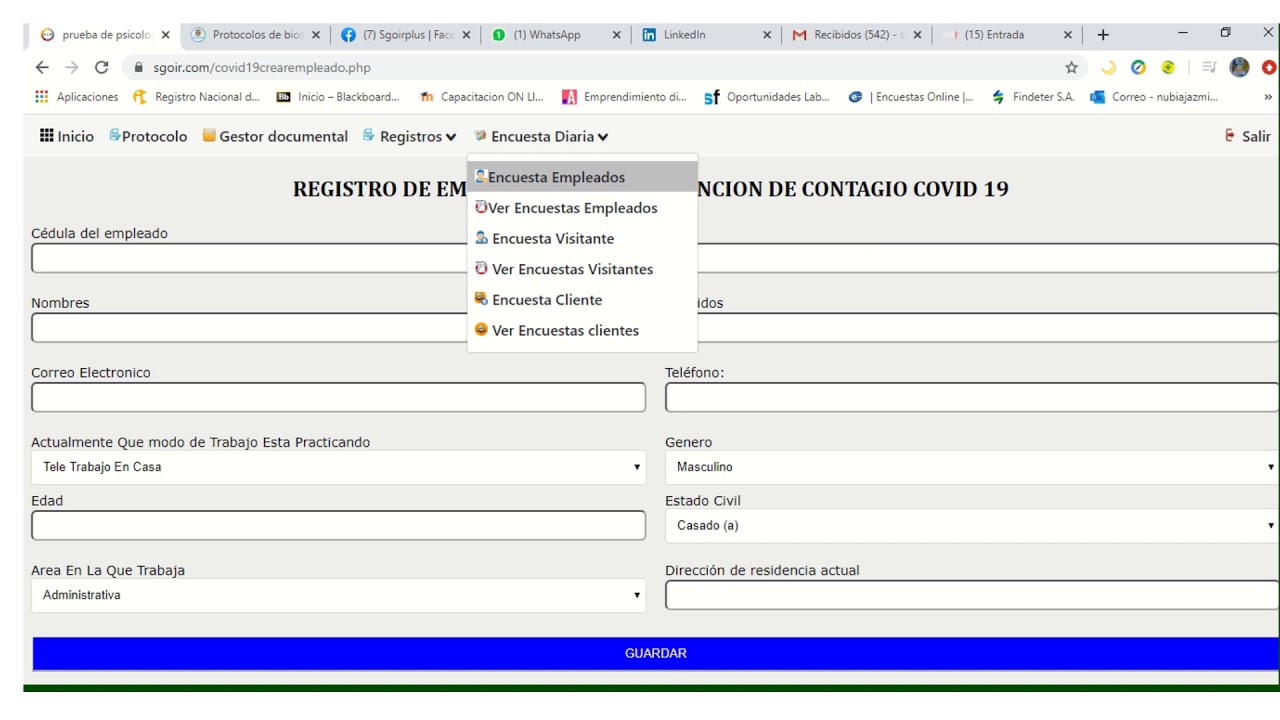Click the blue GUARDAR button
The width and height of the screenshot is (1280, 720).
pyautogui.click(x=656, y=653)
